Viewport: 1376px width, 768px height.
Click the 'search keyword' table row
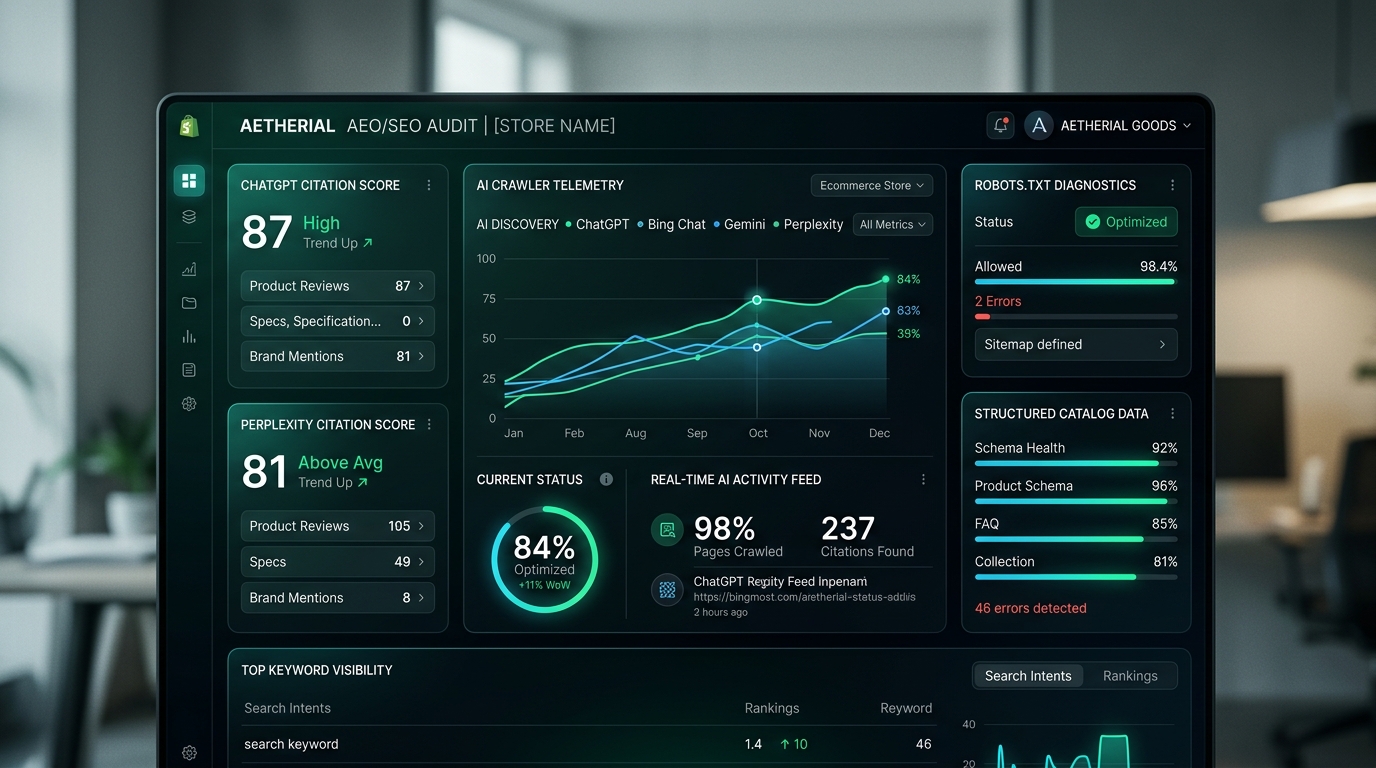coord(588,744)
